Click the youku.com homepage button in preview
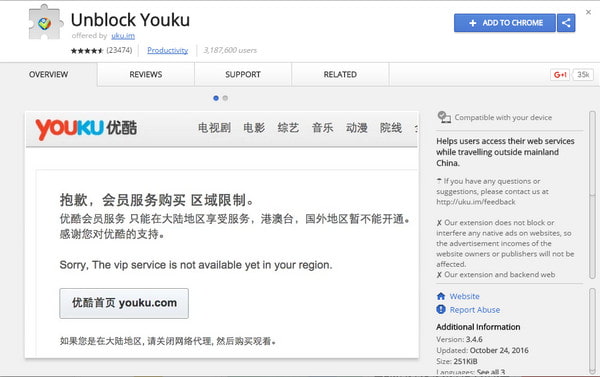 coord(124,303)
